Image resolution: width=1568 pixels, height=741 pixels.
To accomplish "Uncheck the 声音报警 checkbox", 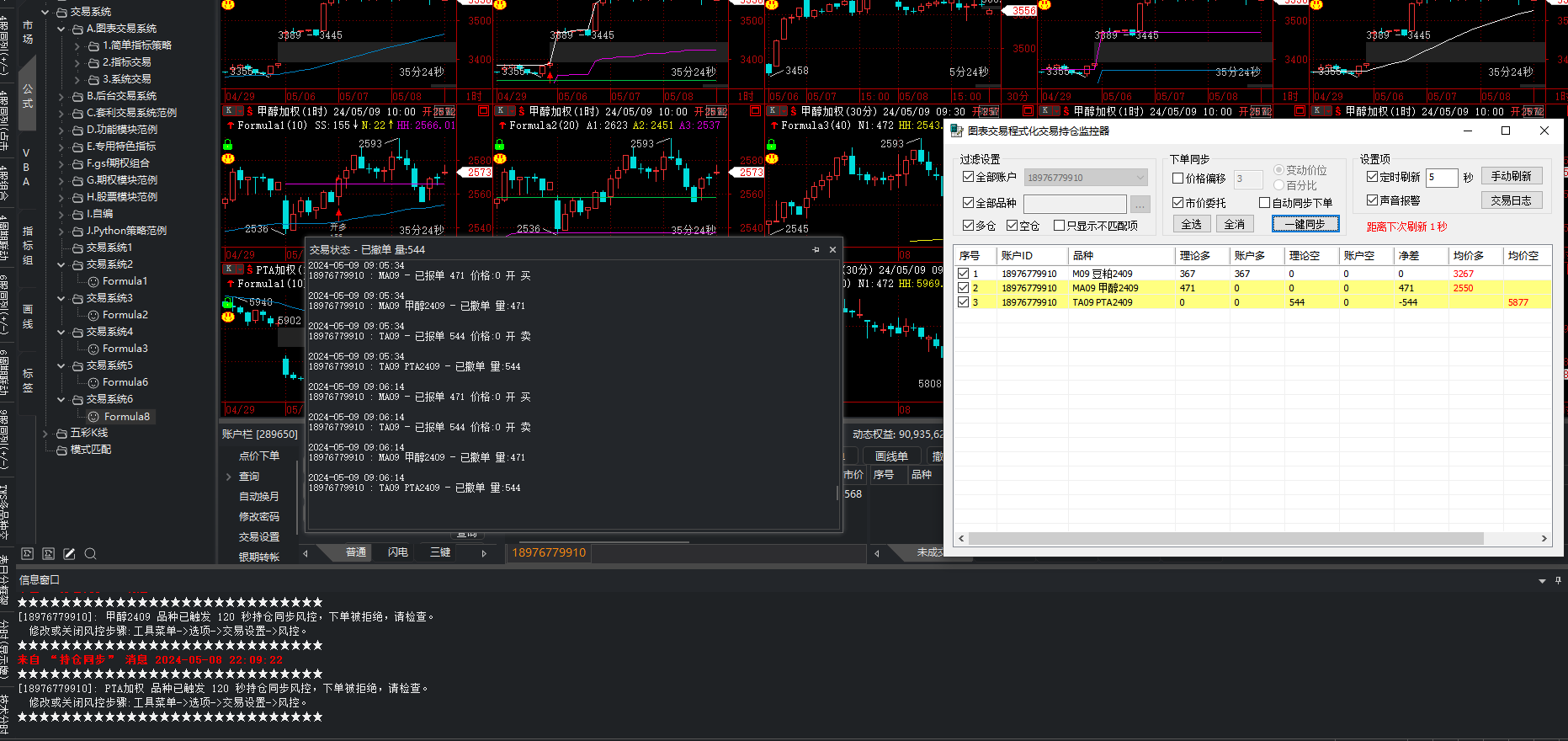I will (1372, 200).
